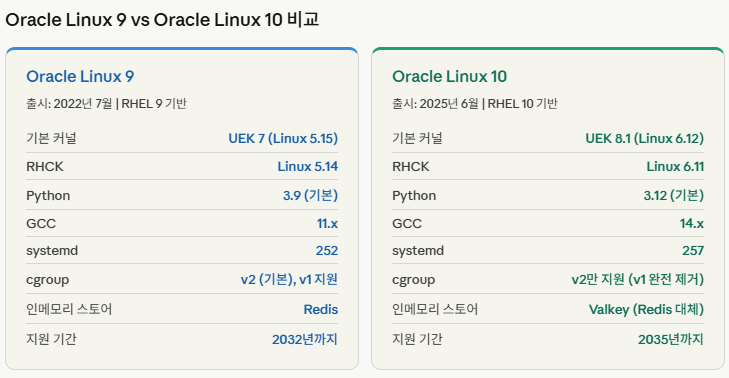729x378 pixels.
Task: Click '출시: 2025년 6월 | RHEL 10 기반' subtitle
Action: 474,103
